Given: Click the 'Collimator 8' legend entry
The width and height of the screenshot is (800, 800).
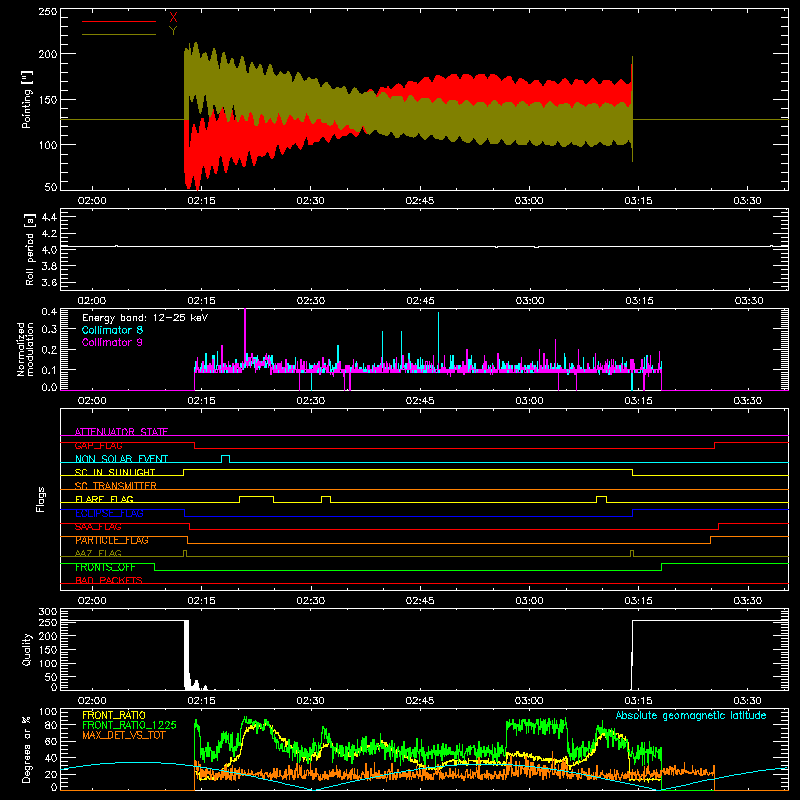Looking at the screenshot, I should point(112,330).
